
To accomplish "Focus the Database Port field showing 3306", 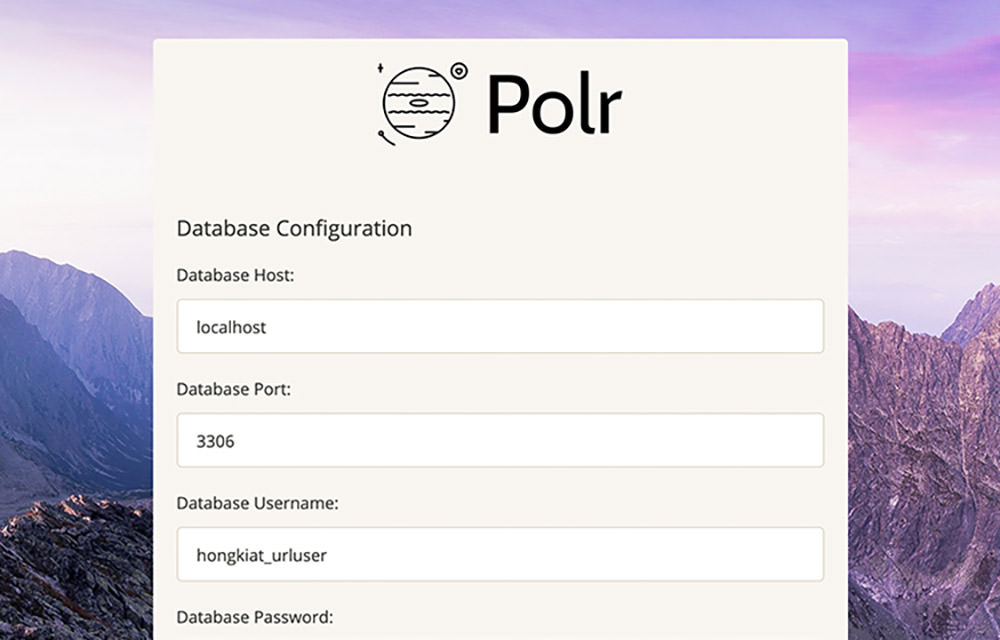I will coord(500,440).
